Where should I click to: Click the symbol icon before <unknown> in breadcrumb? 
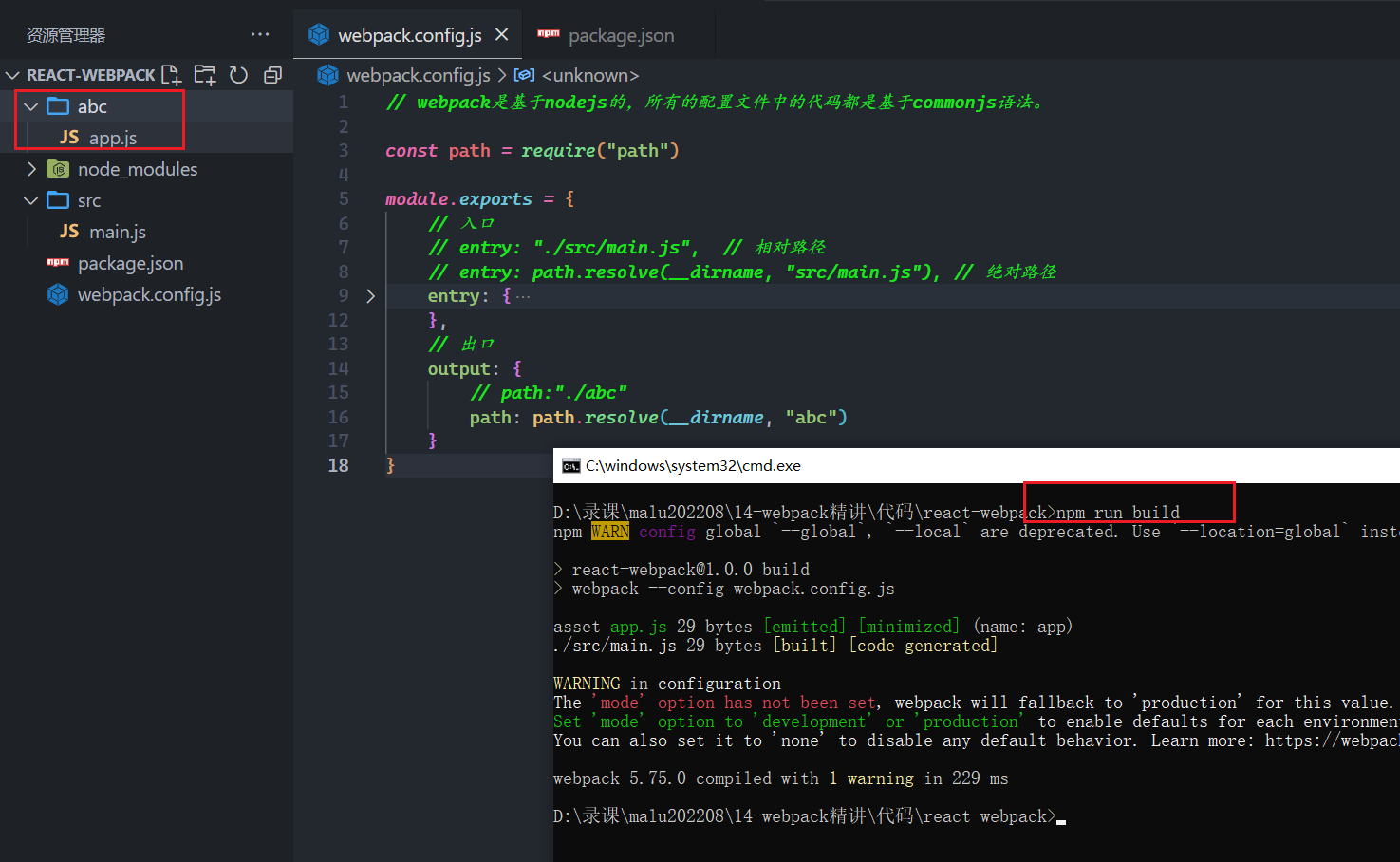(x=524, y=75)
